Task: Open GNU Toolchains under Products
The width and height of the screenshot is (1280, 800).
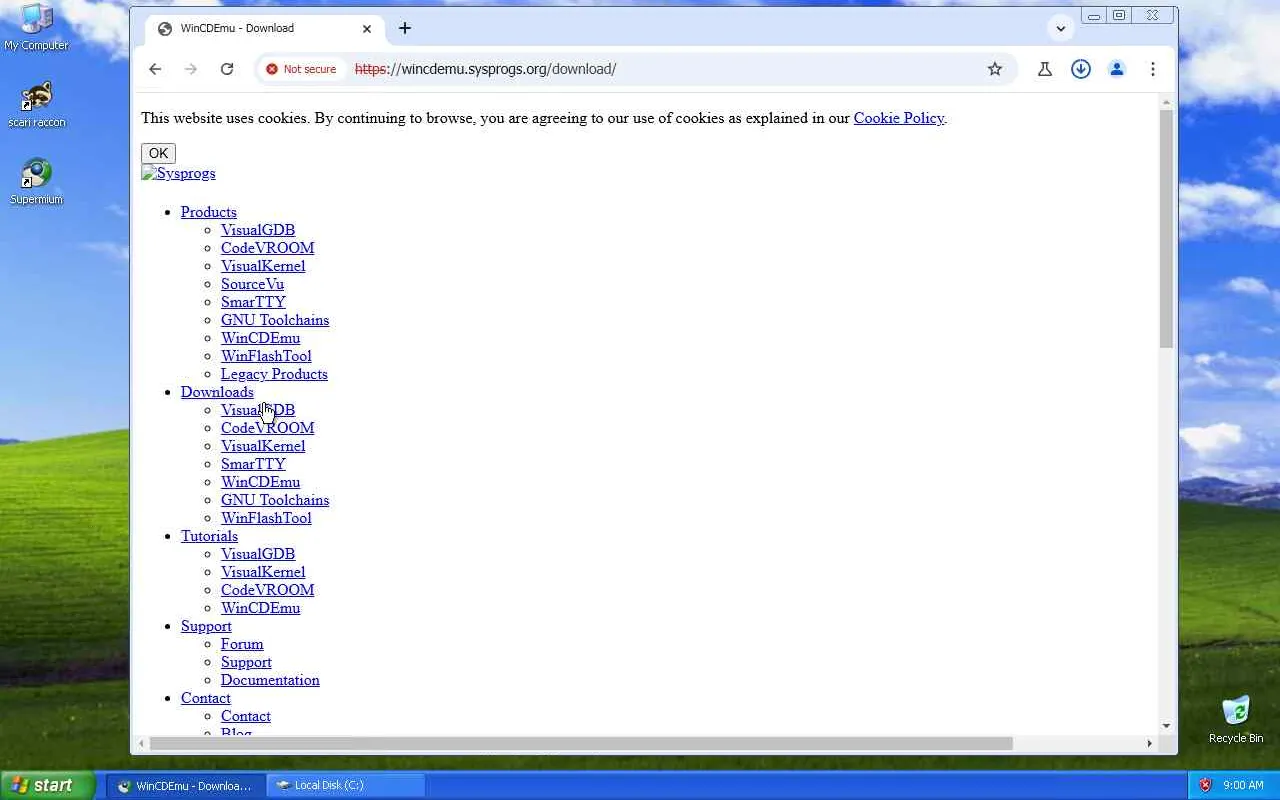Action: pos(275,320)
